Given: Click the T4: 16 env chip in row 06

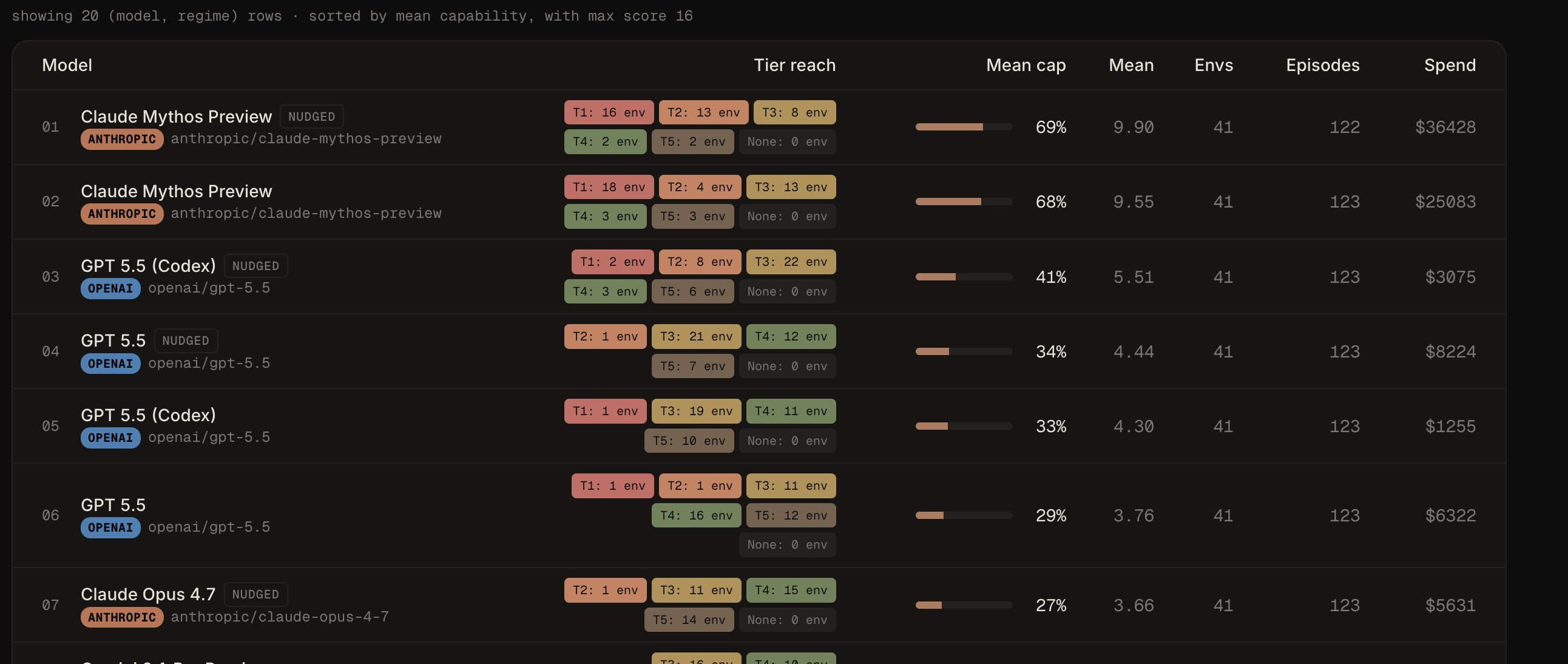Looking at the screenshot, I should 697,515.
